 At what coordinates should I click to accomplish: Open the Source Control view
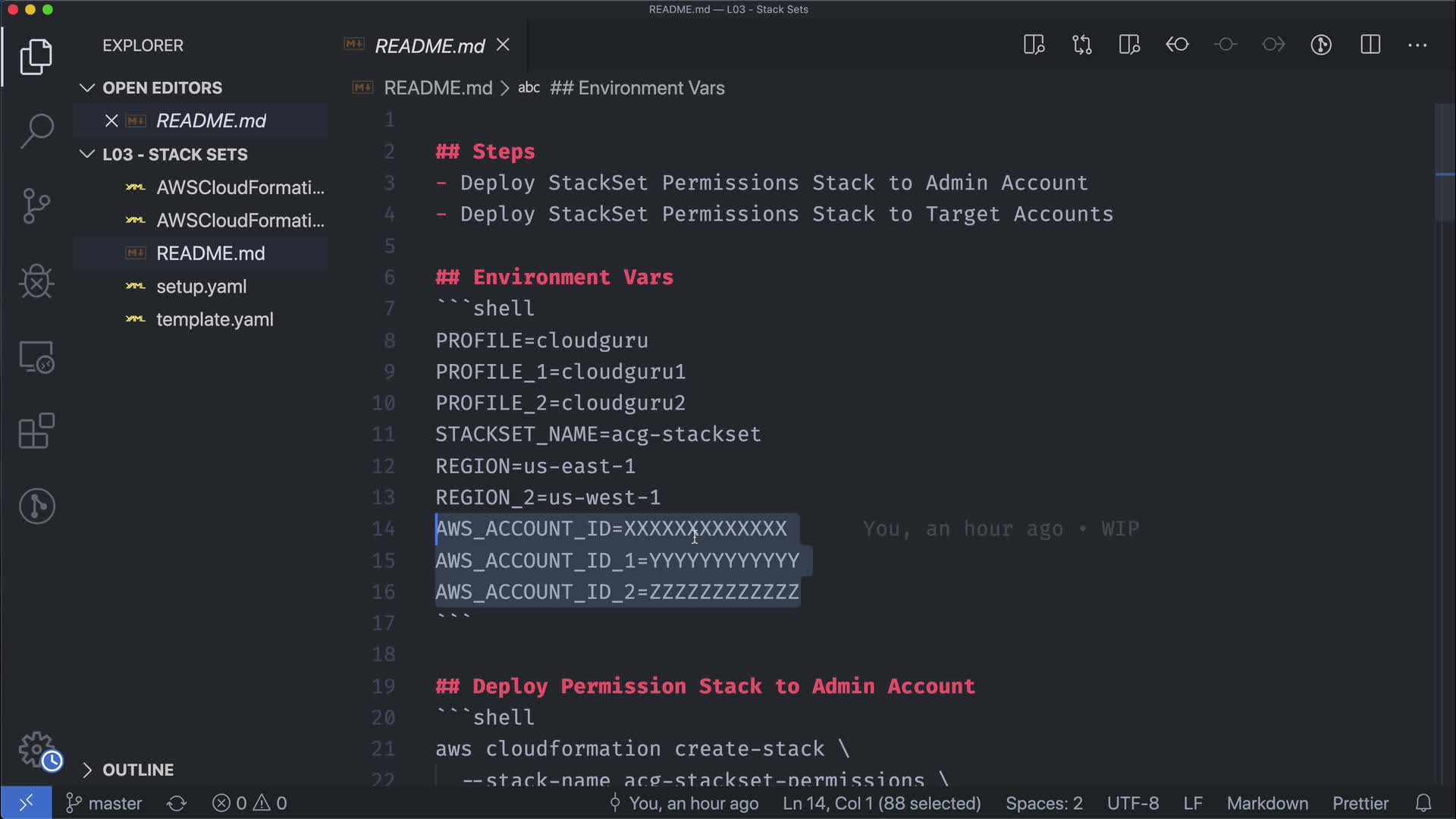point(36,206)
